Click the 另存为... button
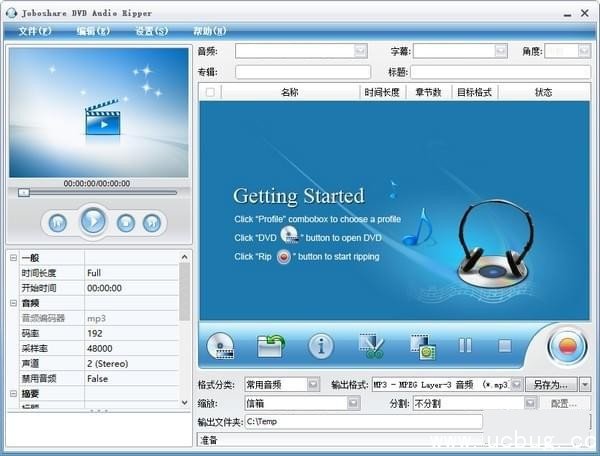 tap(550, 384)
